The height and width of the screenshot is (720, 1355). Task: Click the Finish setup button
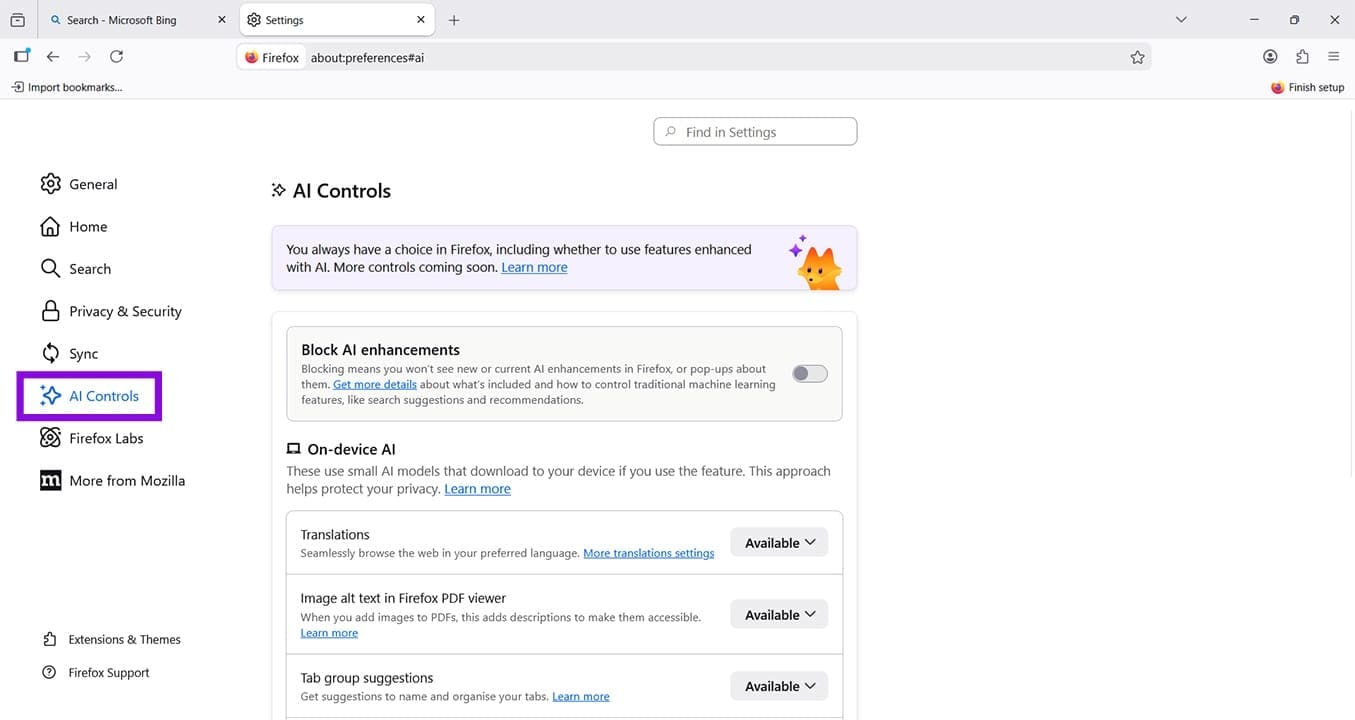pyautogui.click(x=1307, y=87)
